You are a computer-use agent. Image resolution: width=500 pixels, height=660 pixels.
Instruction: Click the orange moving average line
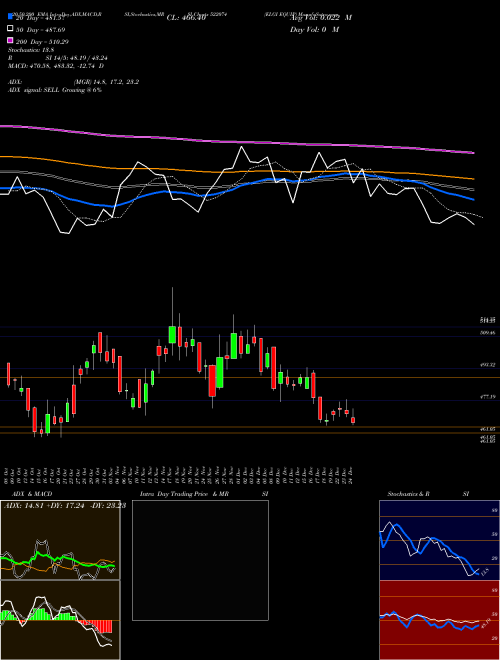click(x=237, y=170)
